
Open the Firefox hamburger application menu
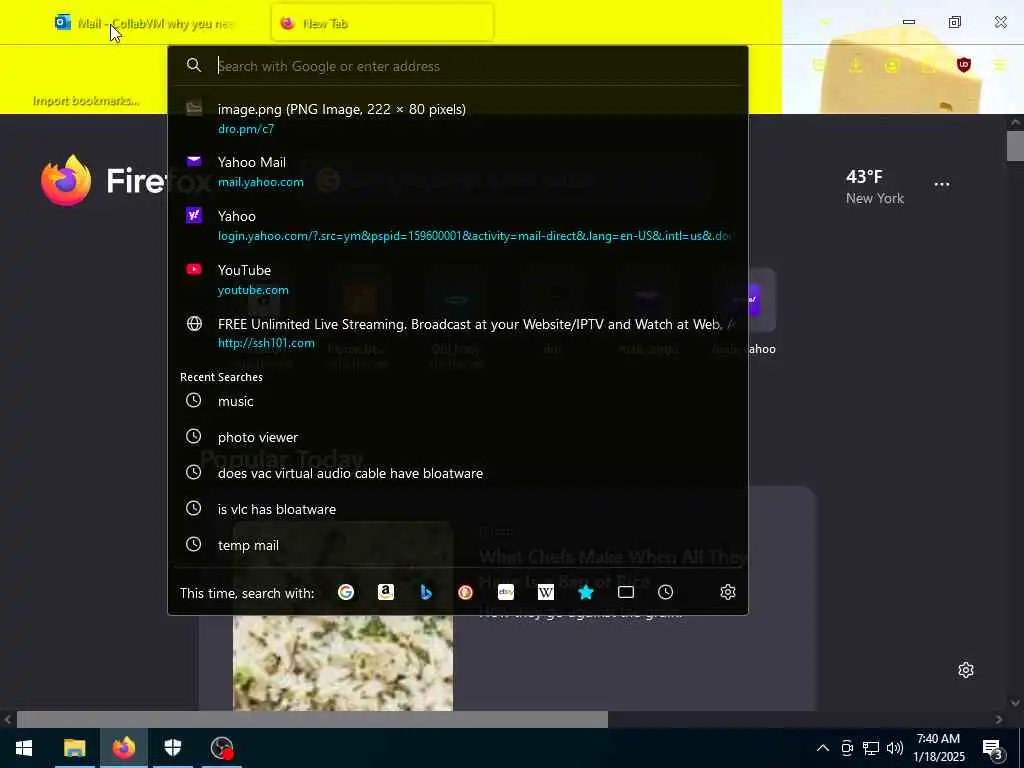click(x=1000, y=65)
